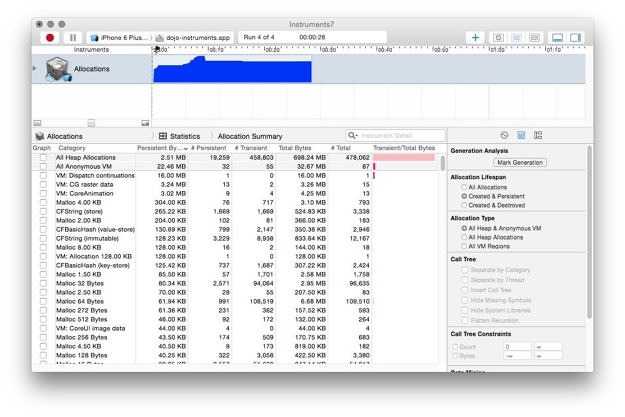
Task: Tick the graph checkbox for All Heap Allocations
Action: point(42,157)
